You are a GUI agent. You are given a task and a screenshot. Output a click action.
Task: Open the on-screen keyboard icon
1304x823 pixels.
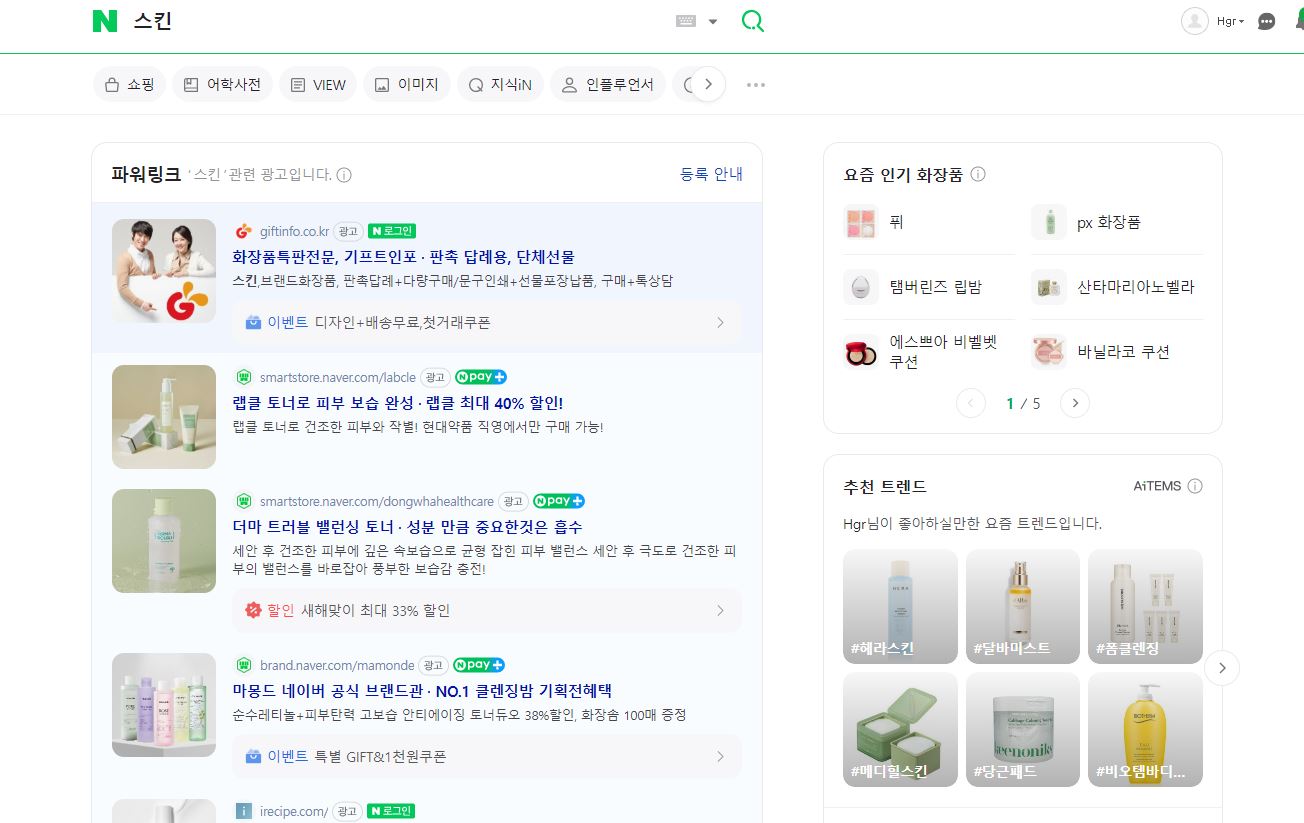click(x=686, y=21)
